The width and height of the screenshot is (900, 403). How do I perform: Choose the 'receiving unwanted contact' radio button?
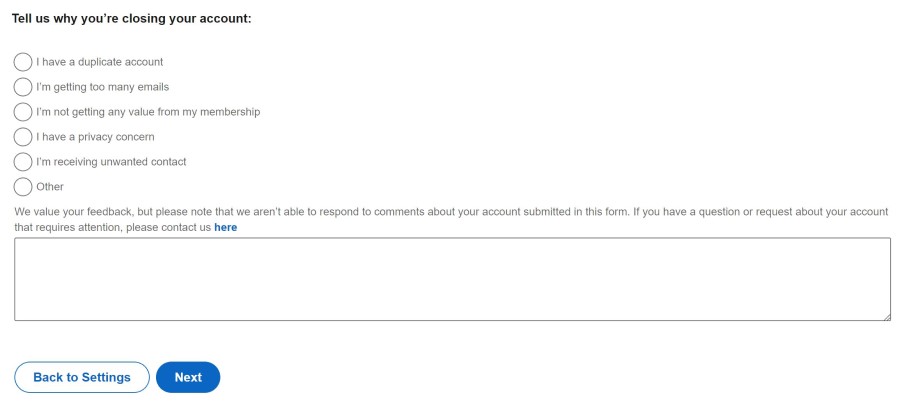click(x=23, y=162)
